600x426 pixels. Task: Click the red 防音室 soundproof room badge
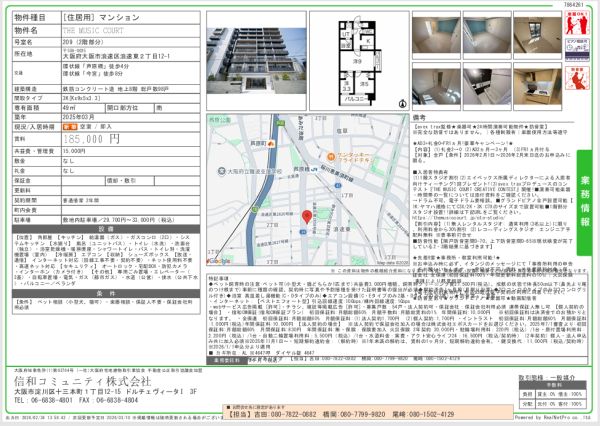point(577,78)
